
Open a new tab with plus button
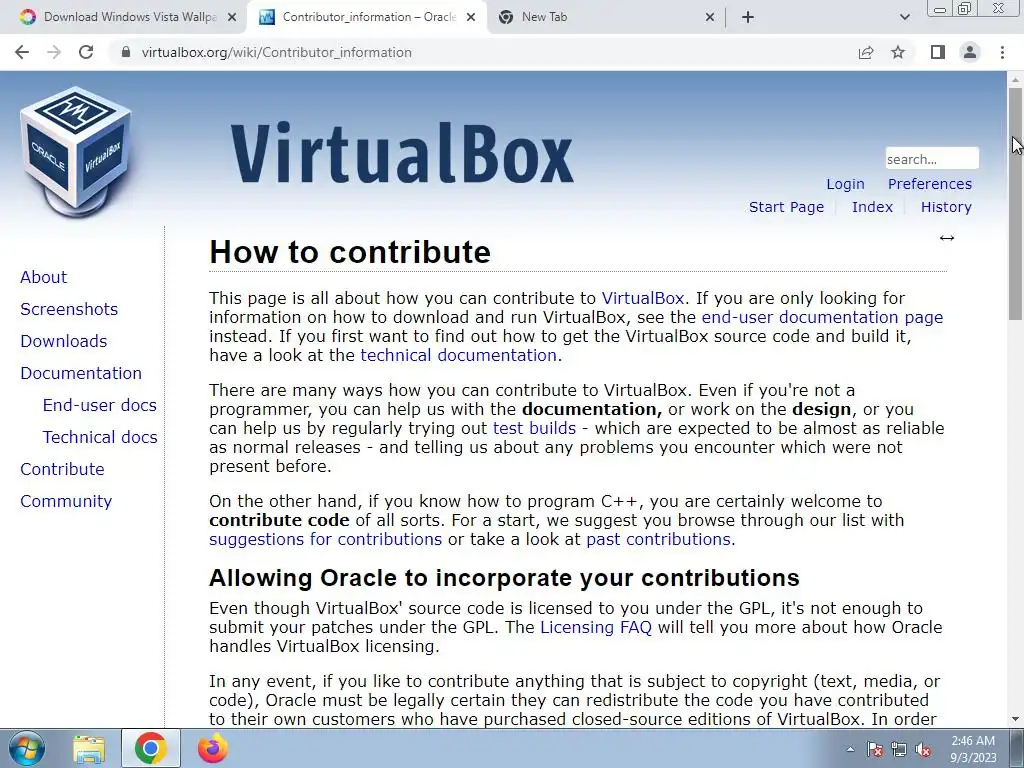(748, 18)
